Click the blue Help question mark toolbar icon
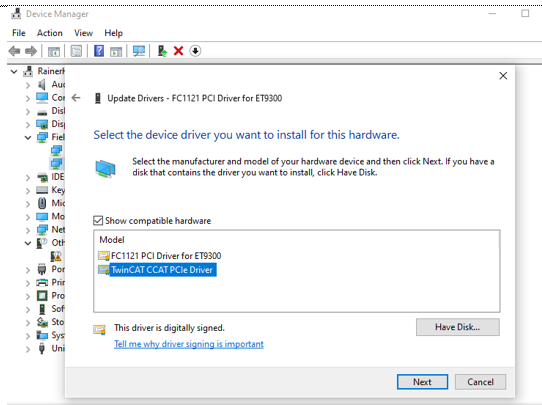Screen dimensions: 542x405 99,51
